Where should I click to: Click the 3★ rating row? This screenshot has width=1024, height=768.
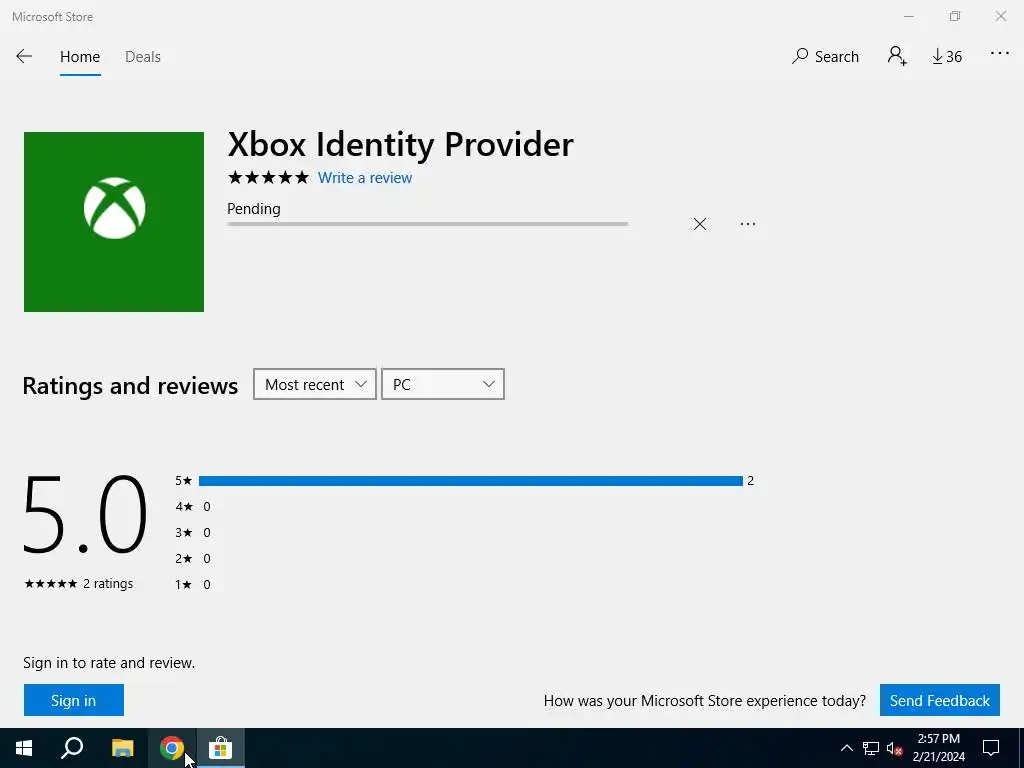click(x=193, y=532)
